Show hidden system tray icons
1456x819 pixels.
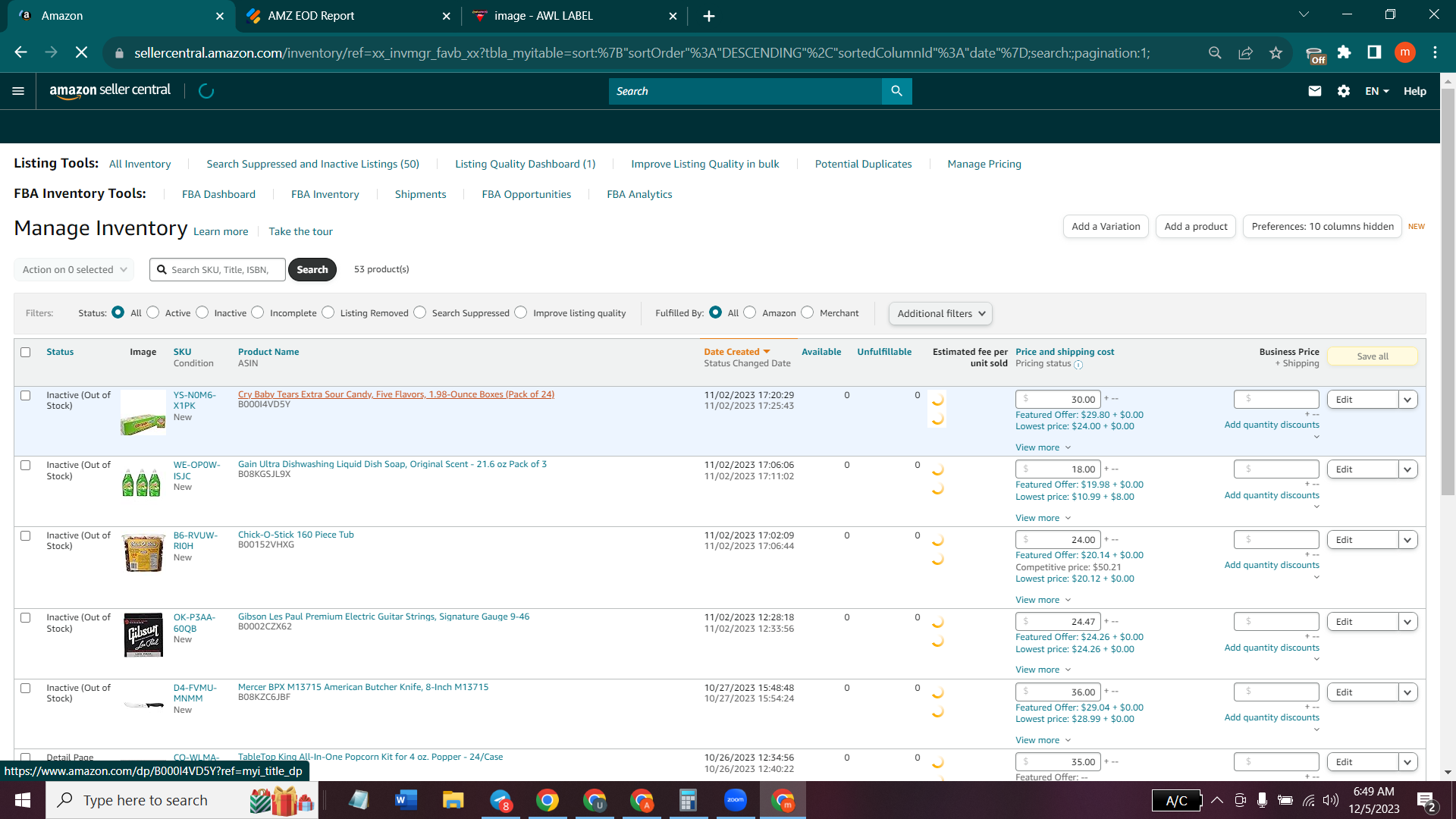1216,800
